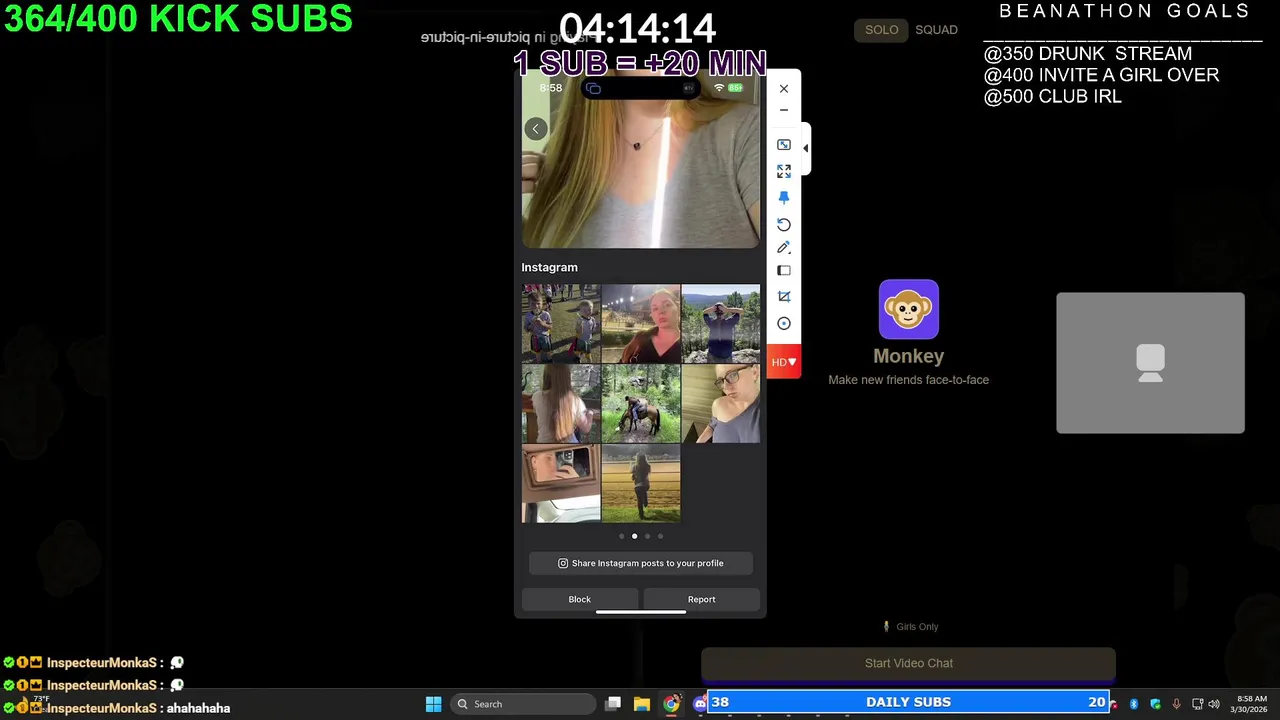The image size is (1280, 720).
Task: Click the record circle icon
Action: click(784, 323)
